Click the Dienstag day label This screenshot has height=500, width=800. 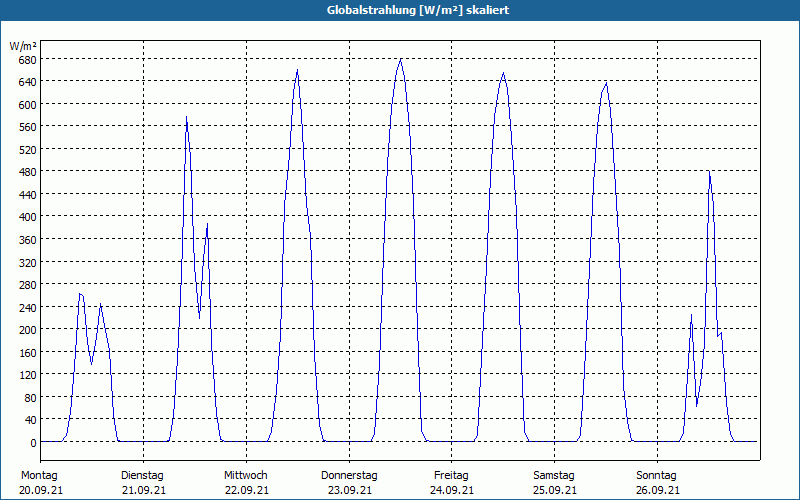[x=142, y=476]
